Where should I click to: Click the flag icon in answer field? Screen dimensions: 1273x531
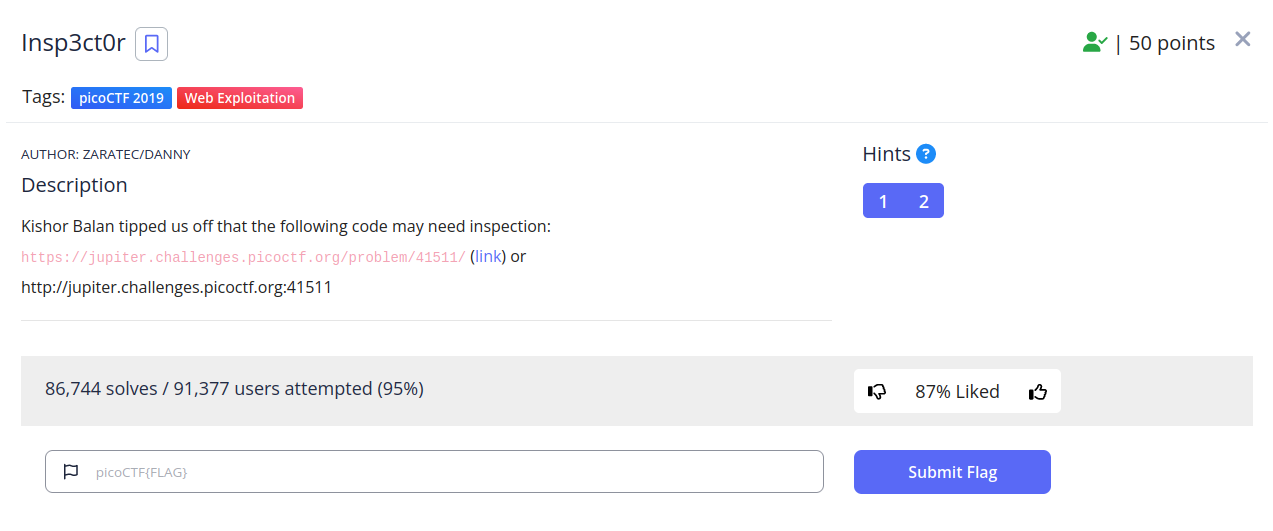click(x=71, y=472)
